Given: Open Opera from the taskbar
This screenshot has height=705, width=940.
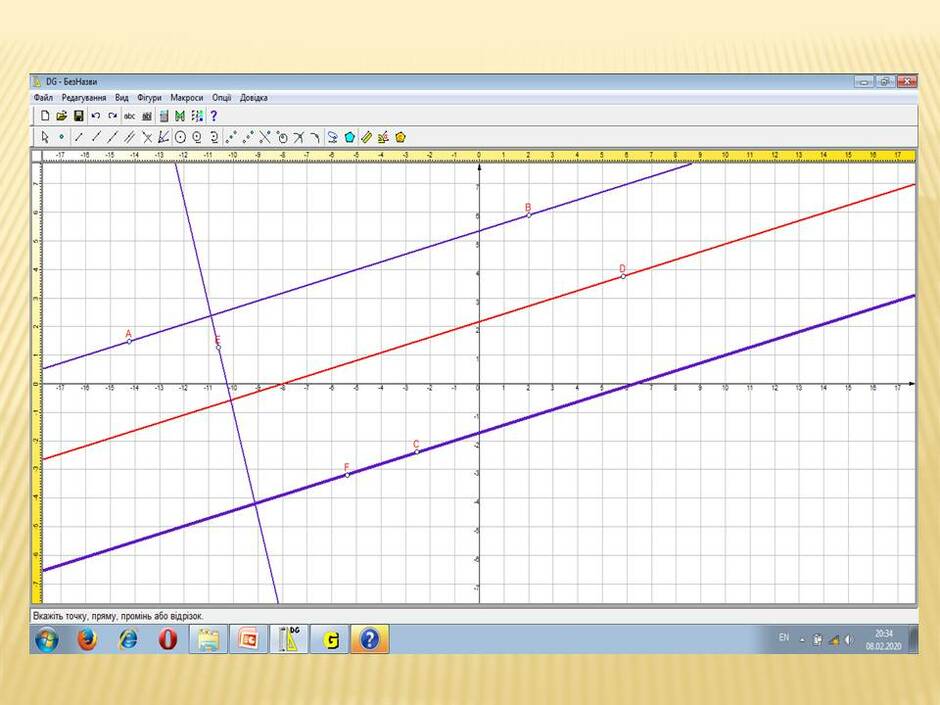Looking at the screenshot, I should click(x=168, y=639).
